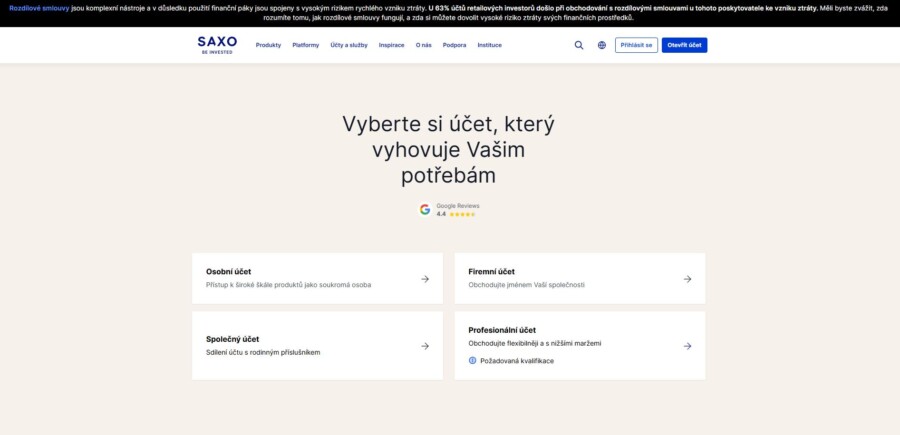900x435 pixels.
Task: Select the Osobní účet title
Action: tap(228, 271)
